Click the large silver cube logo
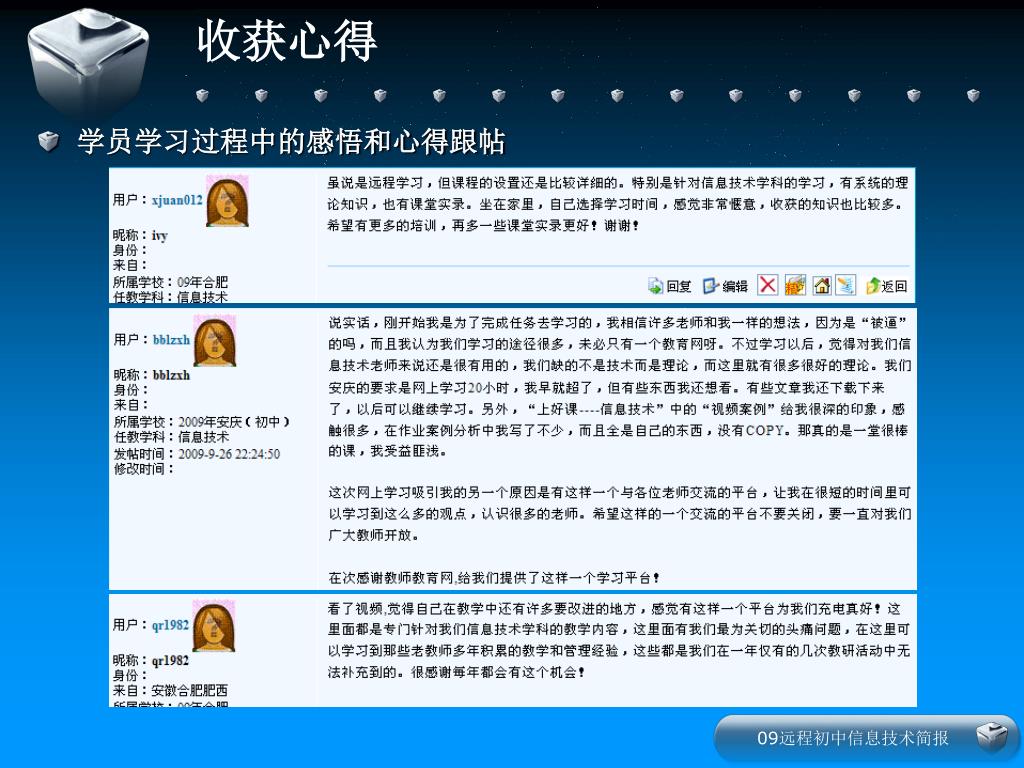Screen dimensions: 1024x768 (x=88, y=62)
